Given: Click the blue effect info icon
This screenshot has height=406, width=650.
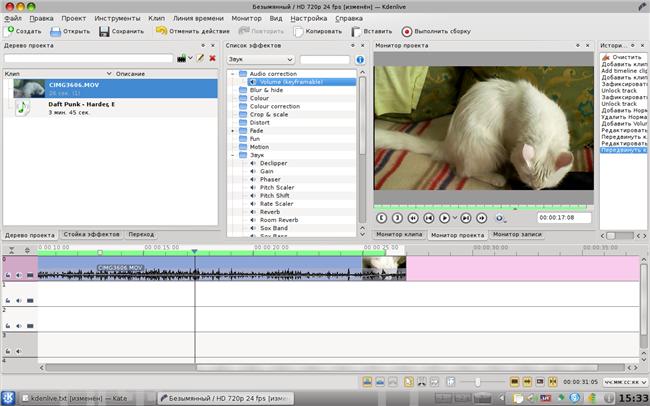Looking at the screenshot, I should point(360,60).
